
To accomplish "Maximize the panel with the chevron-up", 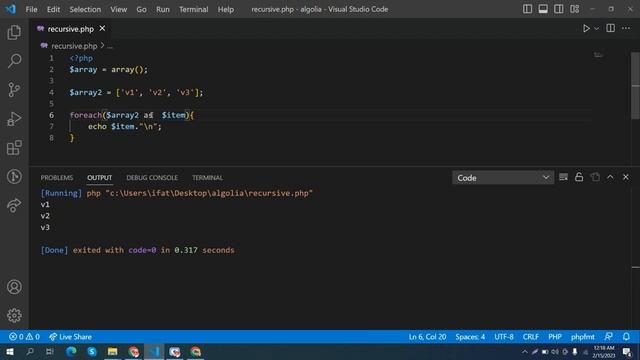I will click(x=610, y=177).
